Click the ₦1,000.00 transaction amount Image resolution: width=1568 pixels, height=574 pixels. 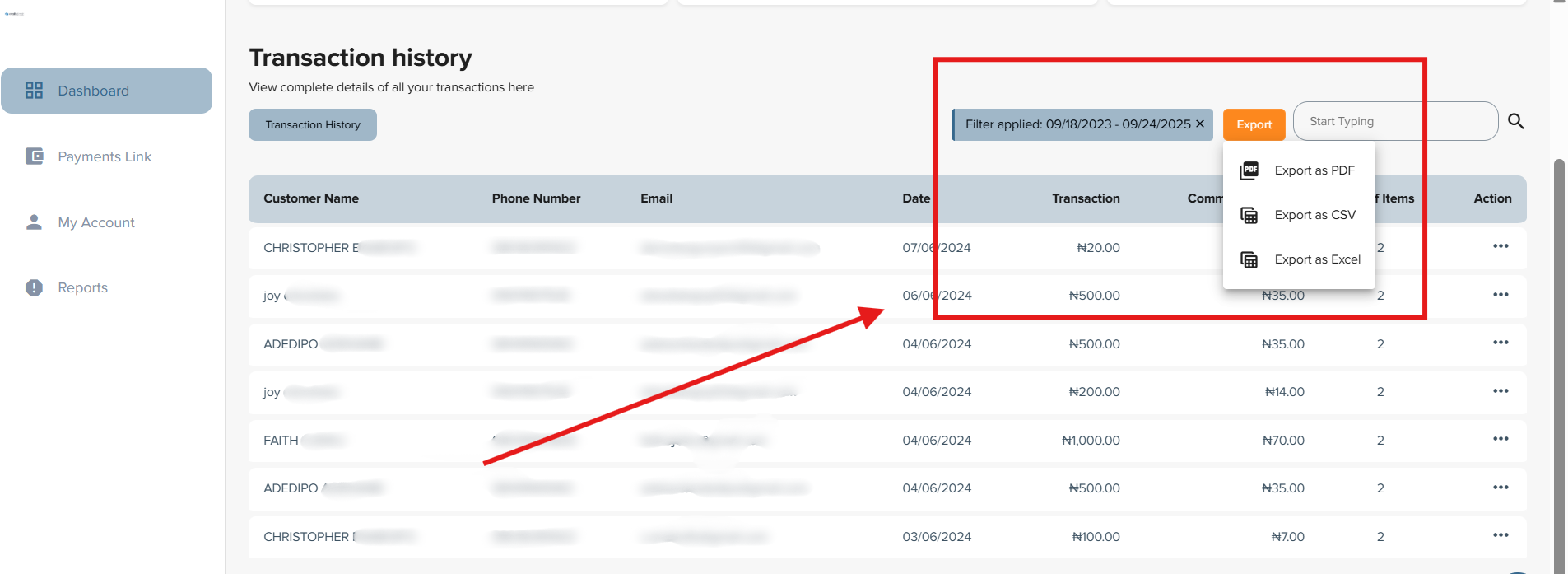point(1091,441)
